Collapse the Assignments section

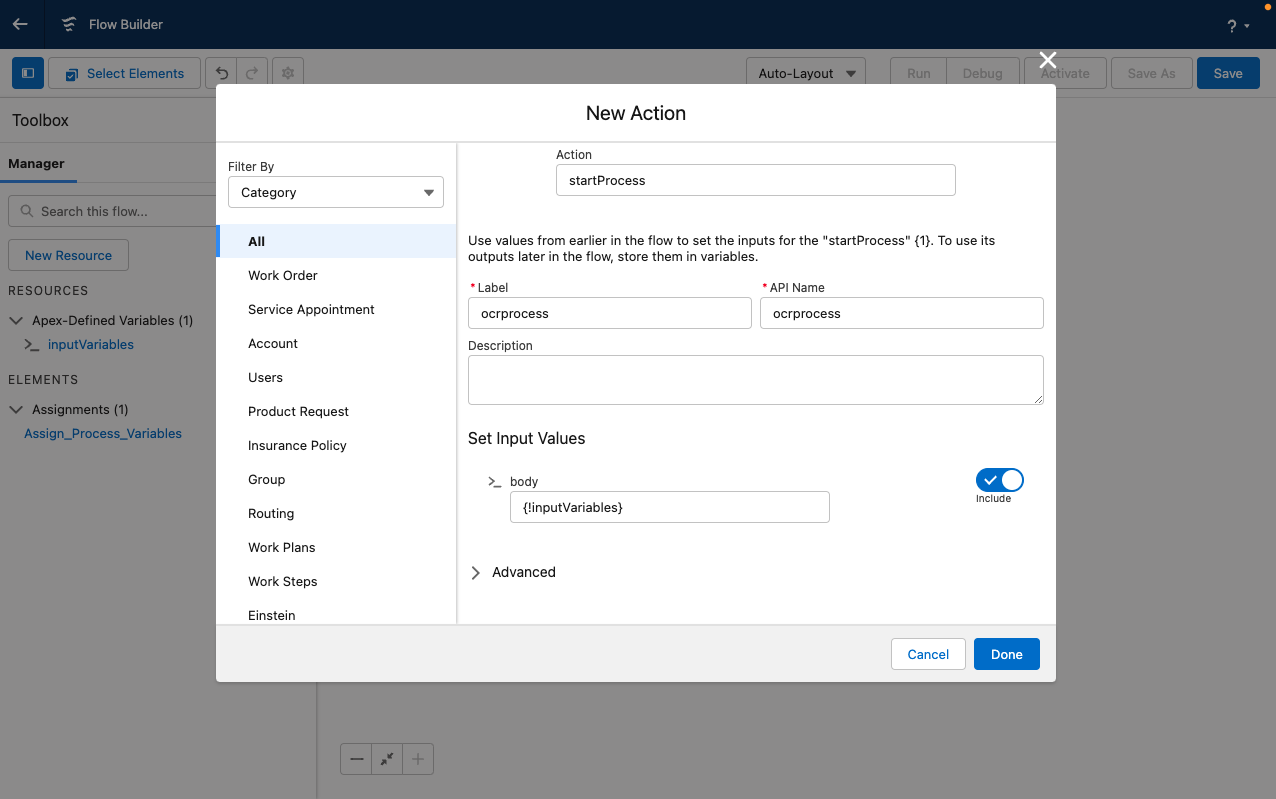[x=16, y=410]
